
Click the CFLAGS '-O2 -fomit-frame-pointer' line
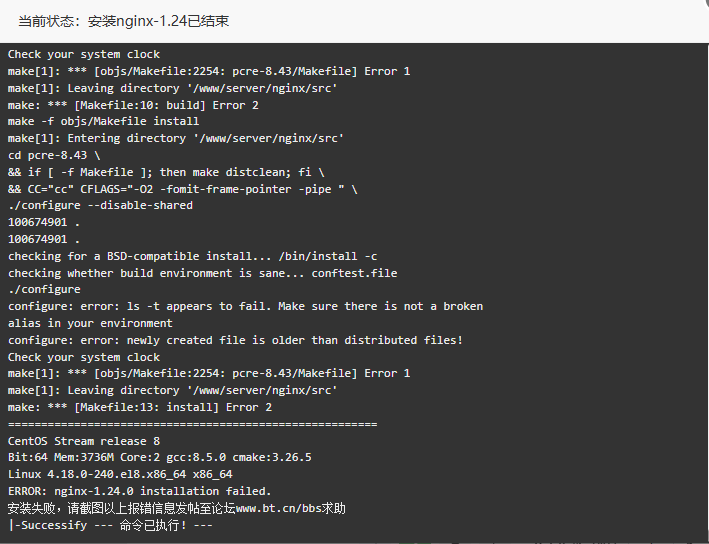coord(182,189)
